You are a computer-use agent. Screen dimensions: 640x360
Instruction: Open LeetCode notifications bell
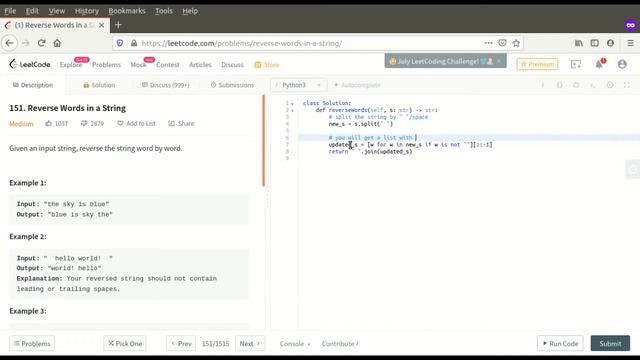point(599,64)
